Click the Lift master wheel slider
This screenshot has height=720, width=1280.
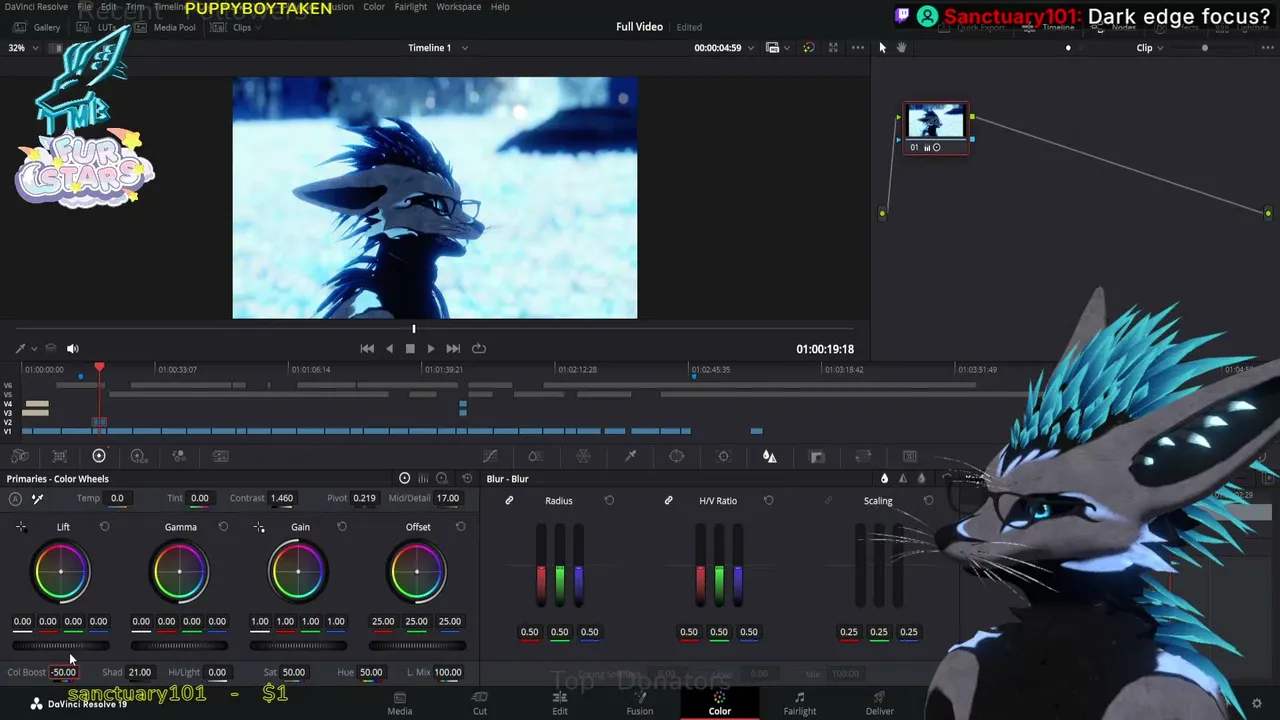coord(61,645)
